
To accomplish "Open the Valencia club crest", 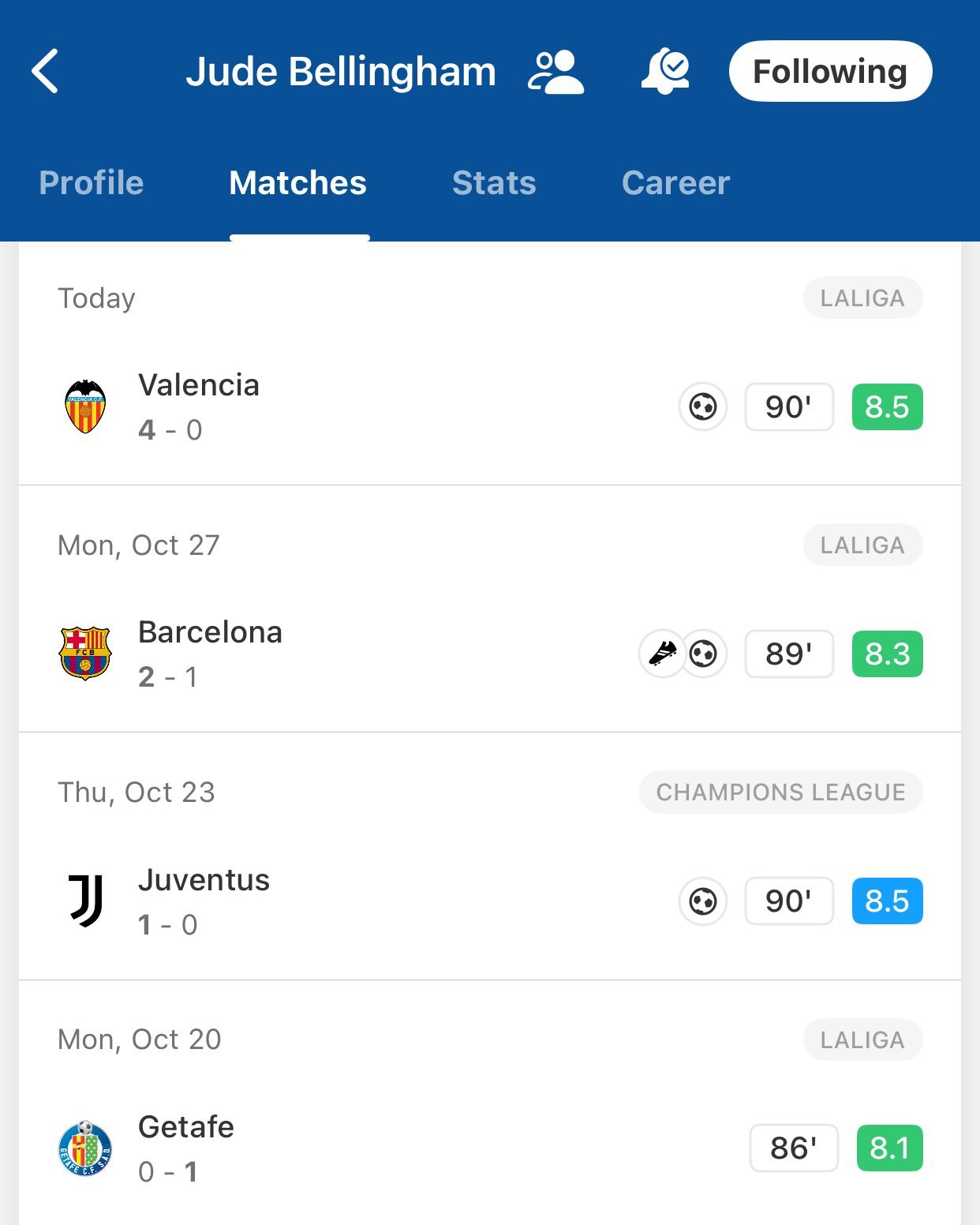I will point(85,406).
